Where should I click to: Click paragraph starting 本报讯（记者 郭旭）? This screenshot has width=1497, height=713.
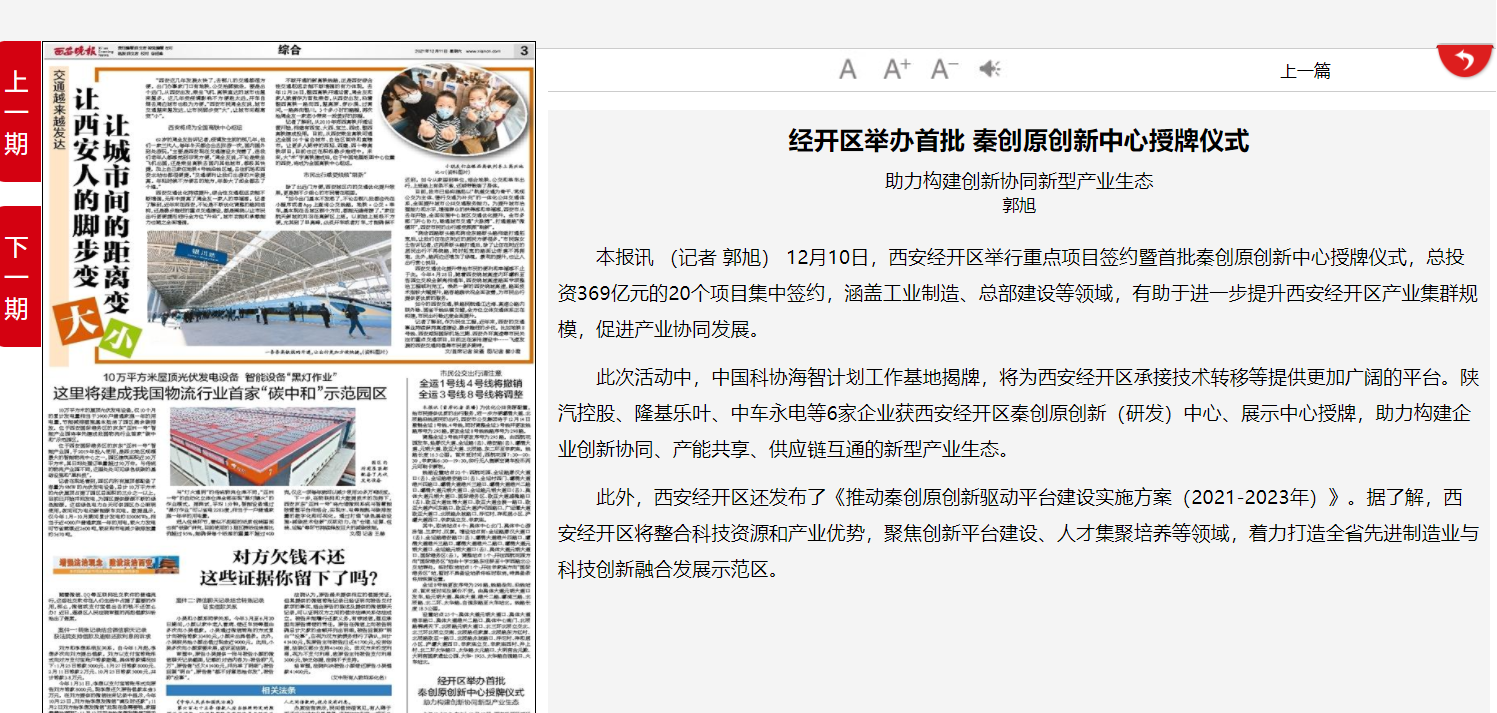tap(1018, 293)
